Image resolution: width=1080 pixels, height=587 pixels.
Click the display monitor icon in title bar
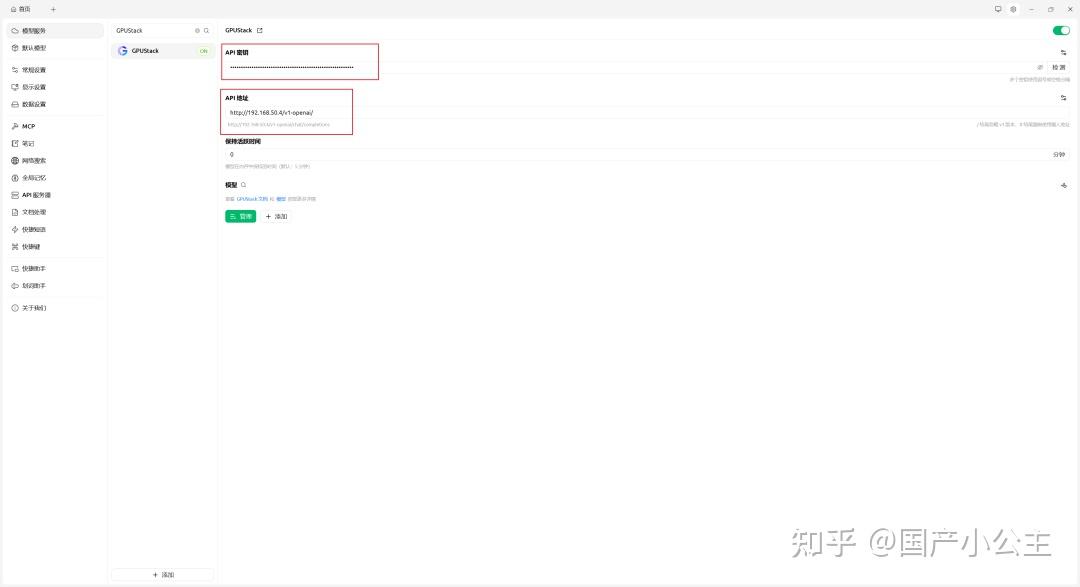point(998,10)
